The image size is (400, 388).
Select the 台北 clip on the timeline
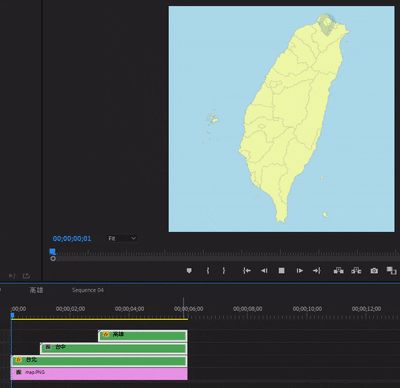[x=99, y=361]
